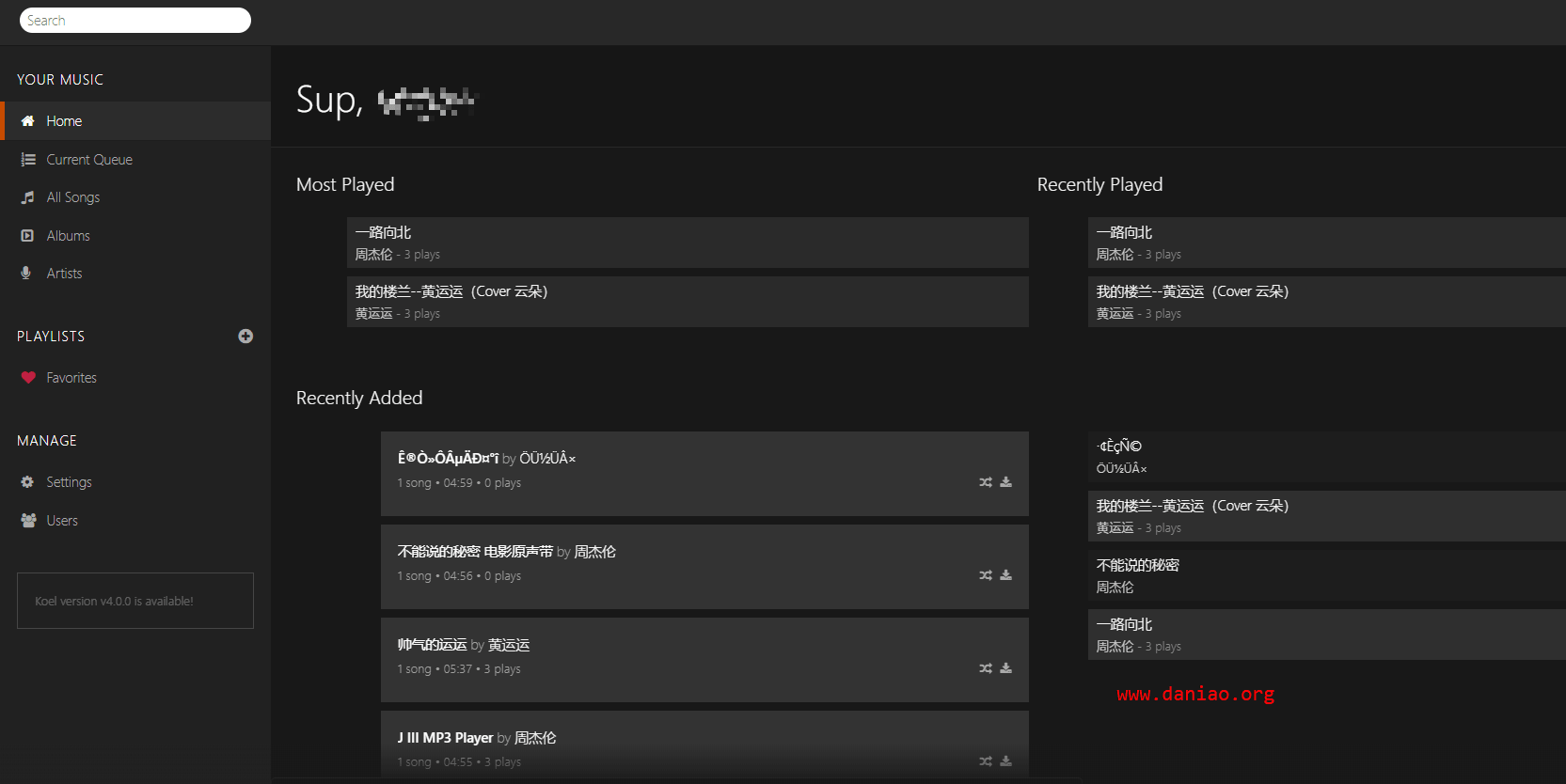Image resolution: width=1566 pixels, height=784 pixels.
Task: Click the Settings gear icon
Action: coord(27,482)
